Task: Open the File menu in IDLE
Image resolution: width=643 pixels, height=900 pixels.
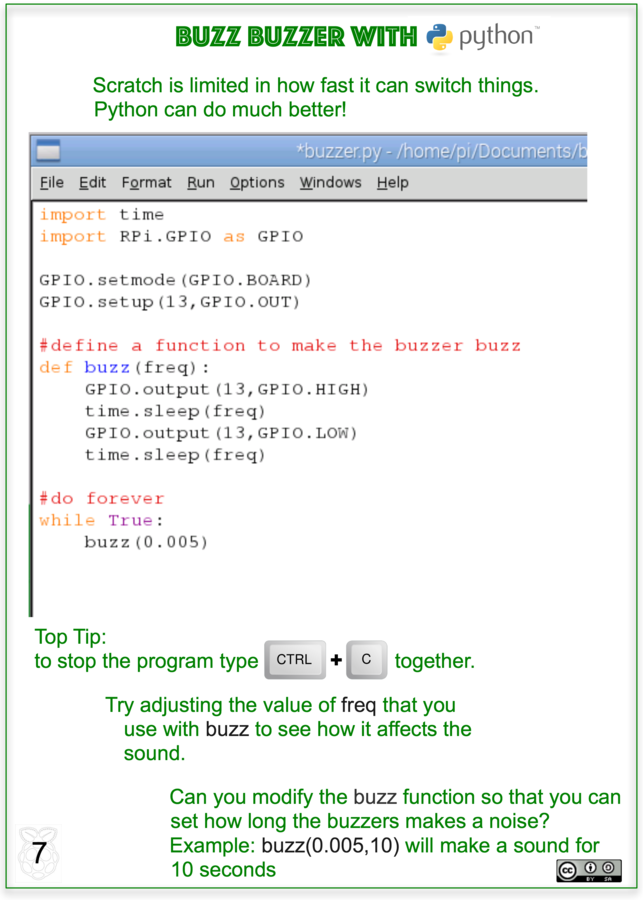Action: 52,183
